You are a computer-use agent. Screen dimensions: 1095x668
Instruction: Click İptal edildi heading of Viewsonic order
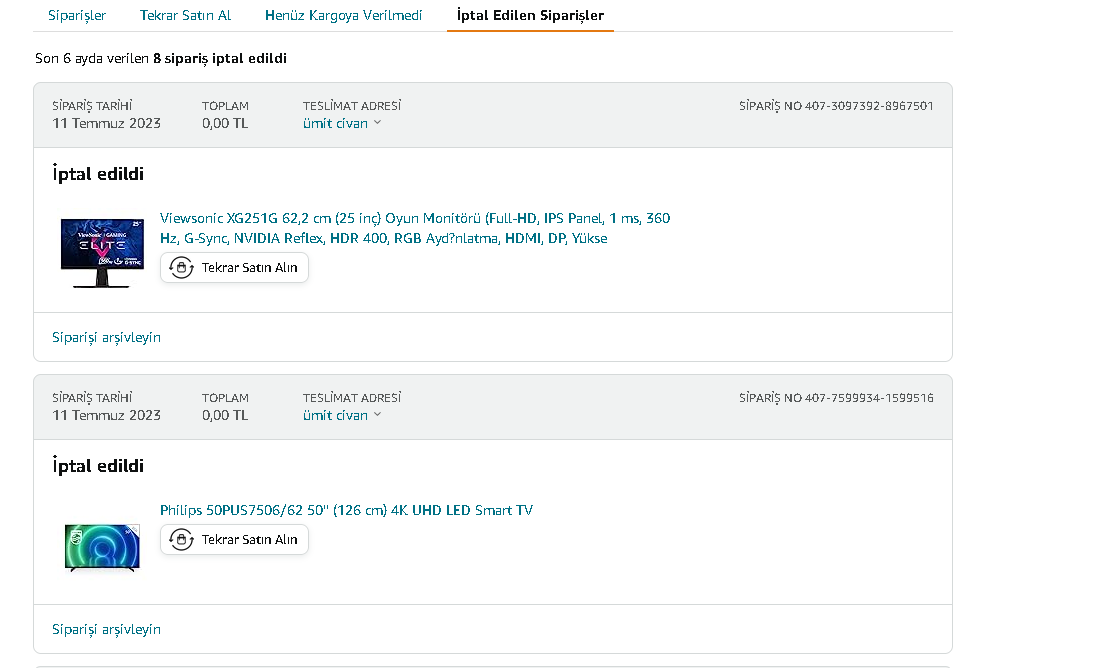click(x=98, y=173)
